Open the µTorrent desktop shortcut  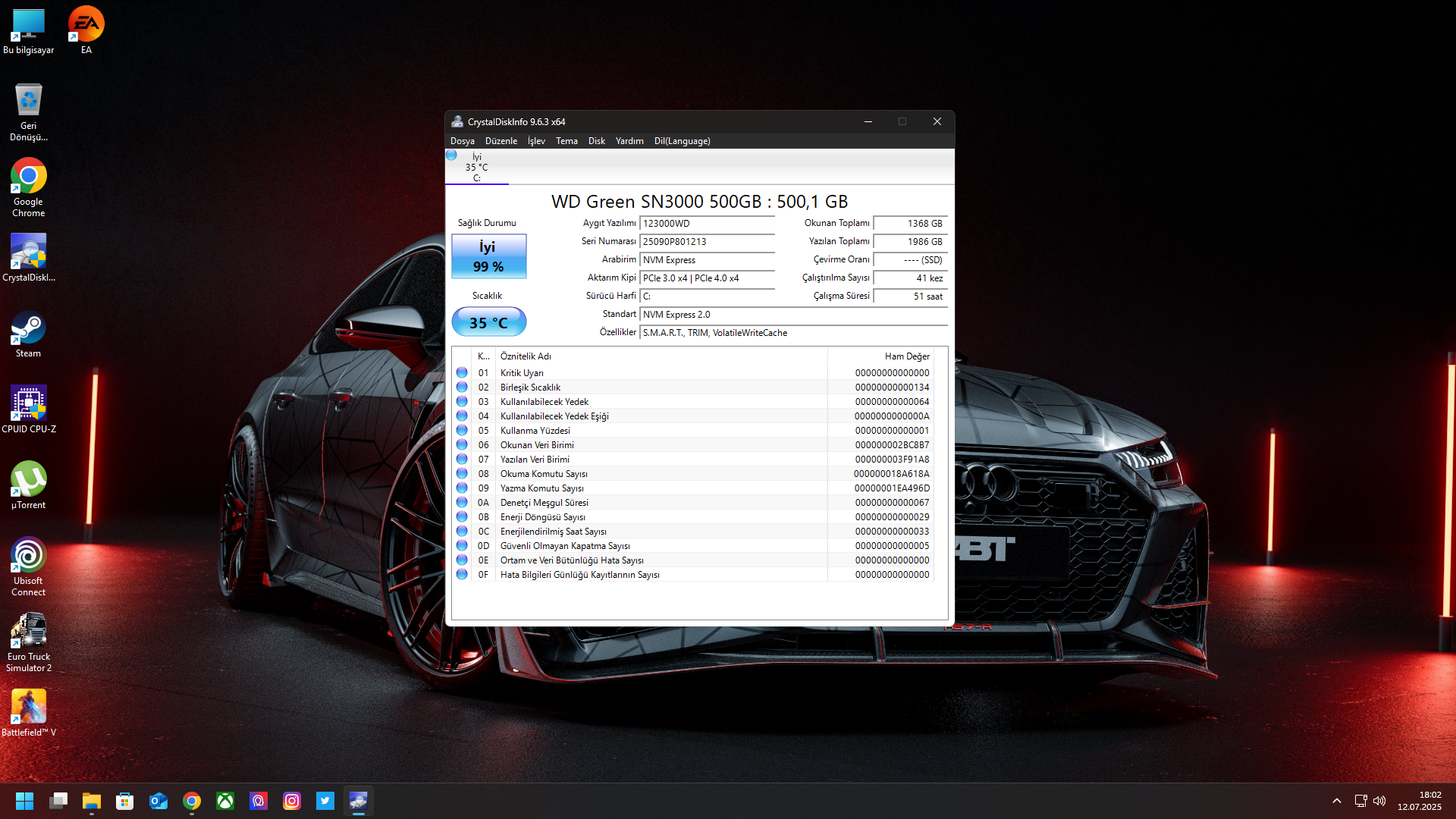click(x=28, y=484)
